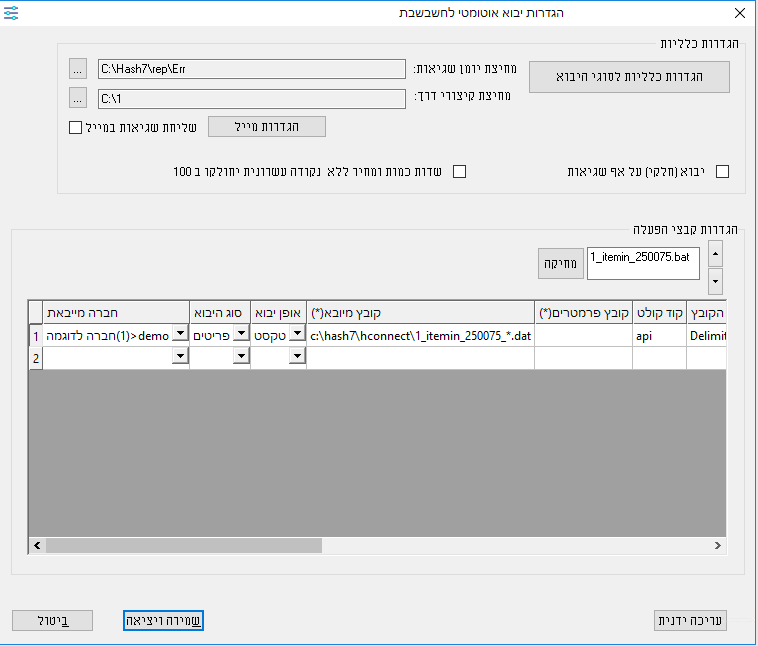
Task: Select 1_itemin_250075.bat in the list
Action: point(640,257)
